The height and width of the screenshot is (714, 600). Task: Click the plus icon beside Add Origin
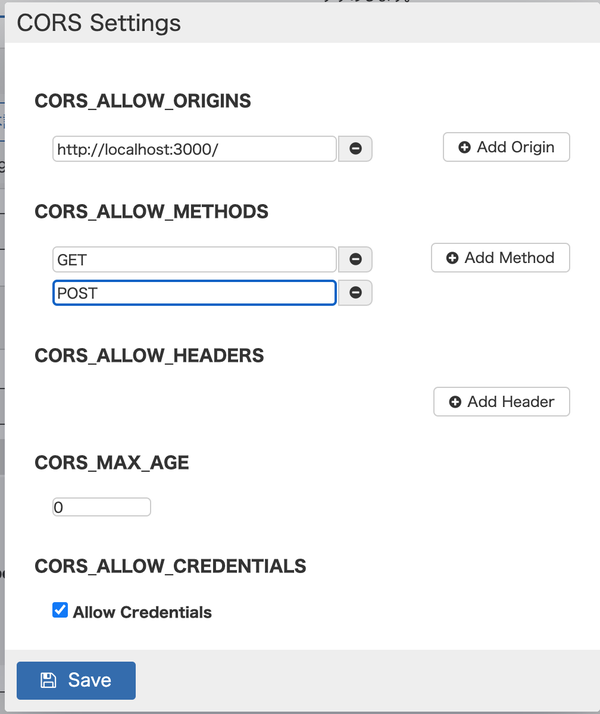pos(464,147)
